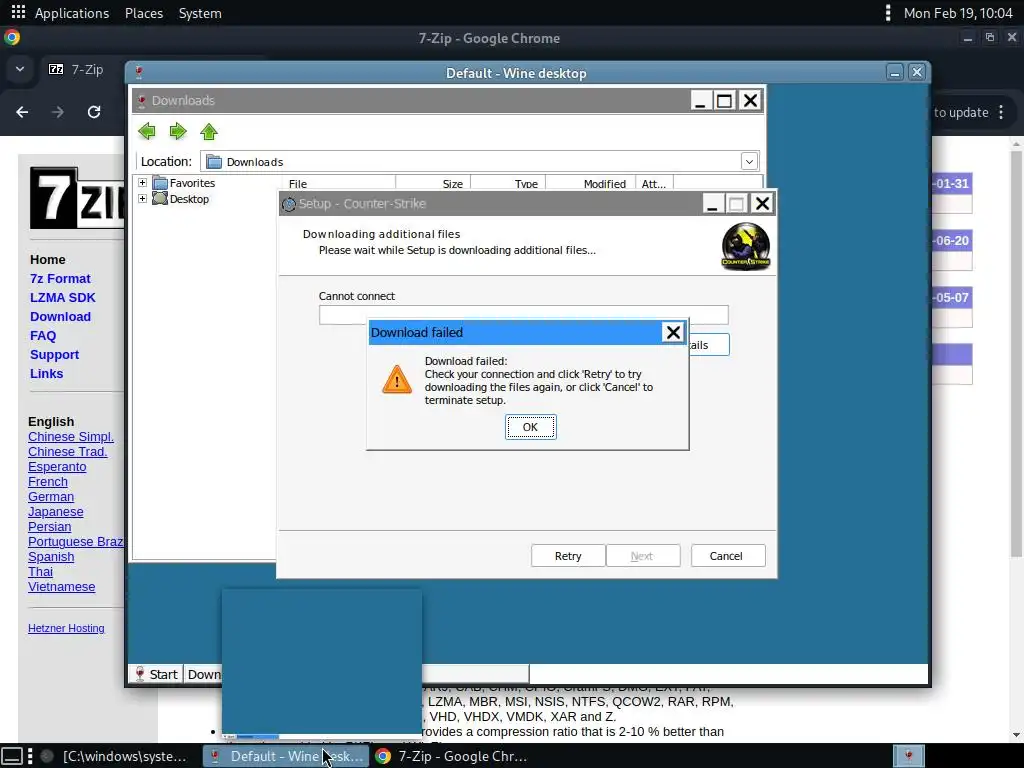Screen dimensions: 1024x768
Task: Expand the Desktop tree node
Action: pyautogui.click(x=142, y=199)
